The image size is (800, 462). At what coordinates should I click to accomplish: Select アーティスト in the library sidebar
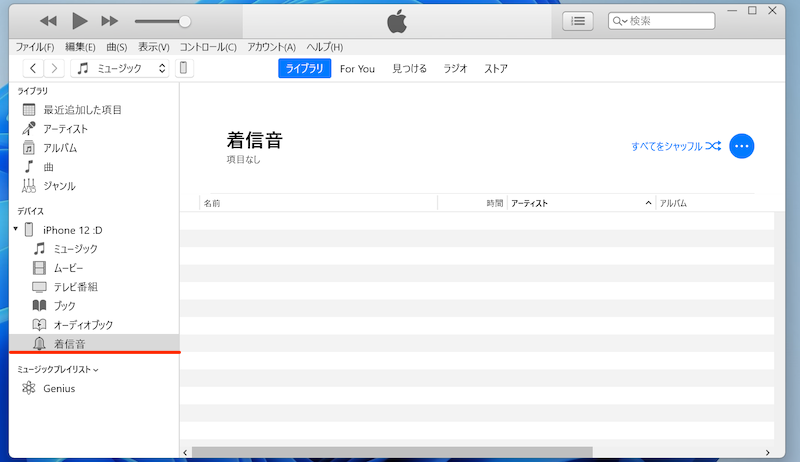pyautogui.click(x=65, y=129)
